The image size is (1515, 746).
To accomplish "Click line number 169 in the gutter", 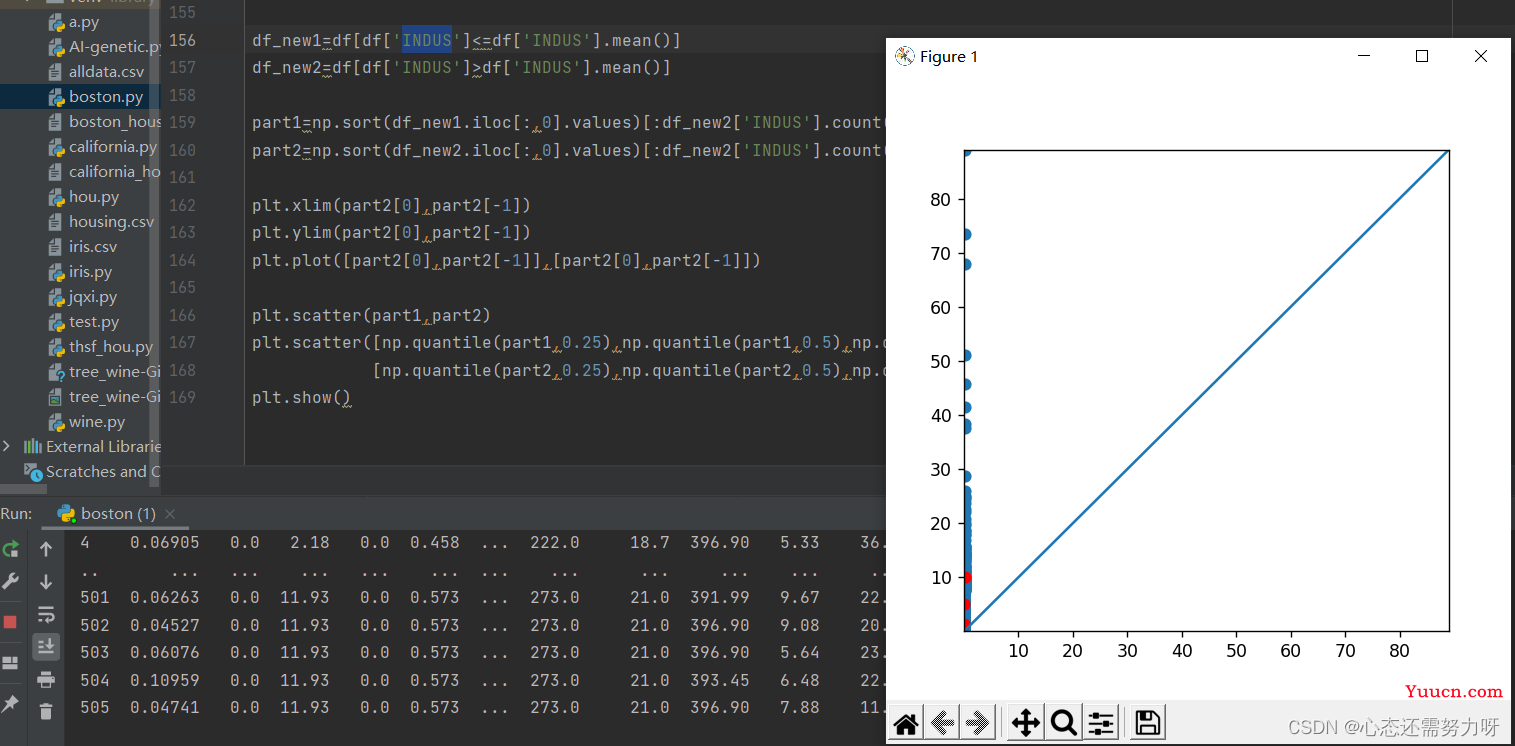I will [x=182, y=397].
